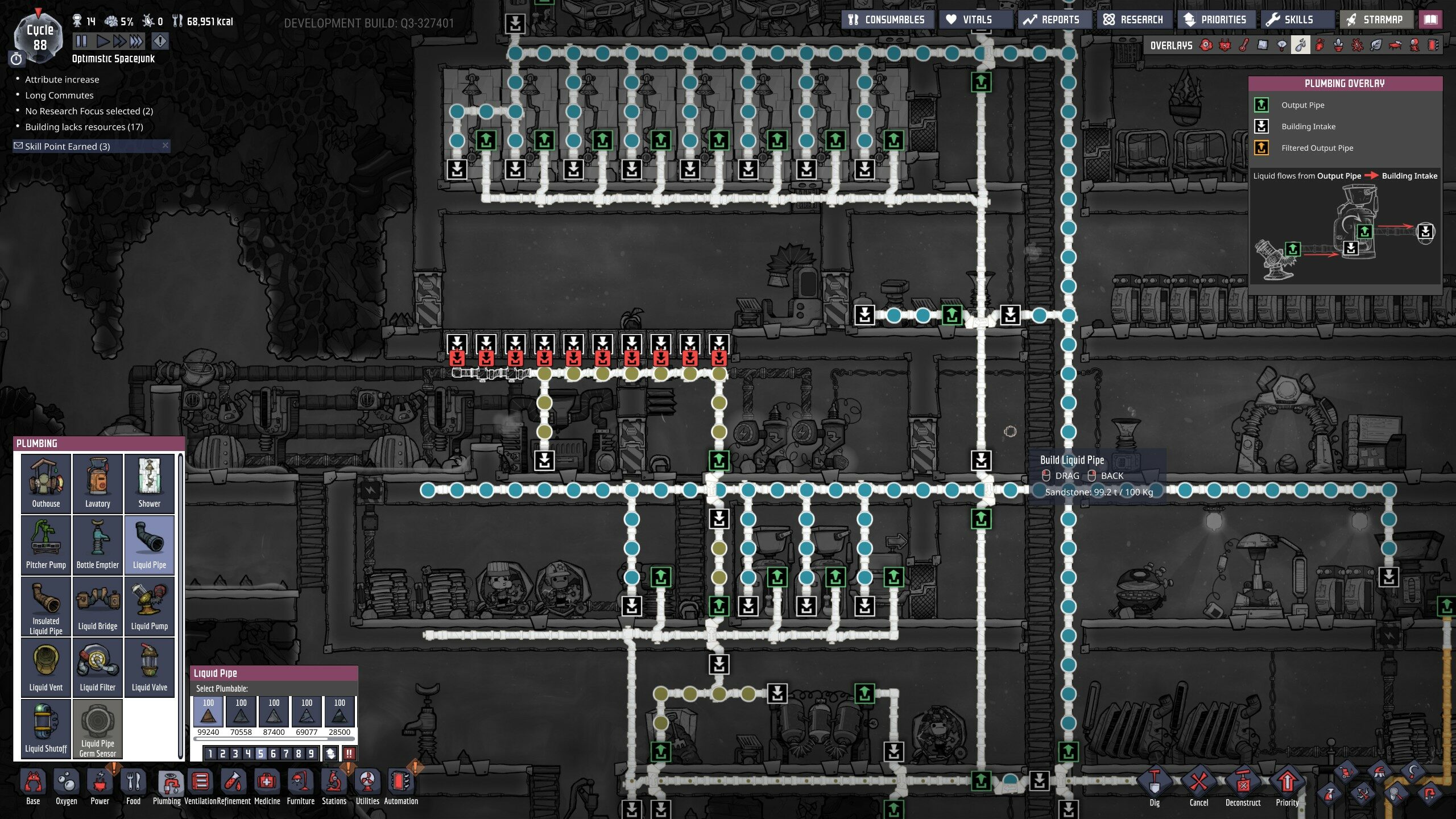
Task: Toggle the Materials overlay
Action: coord(1263,45)
